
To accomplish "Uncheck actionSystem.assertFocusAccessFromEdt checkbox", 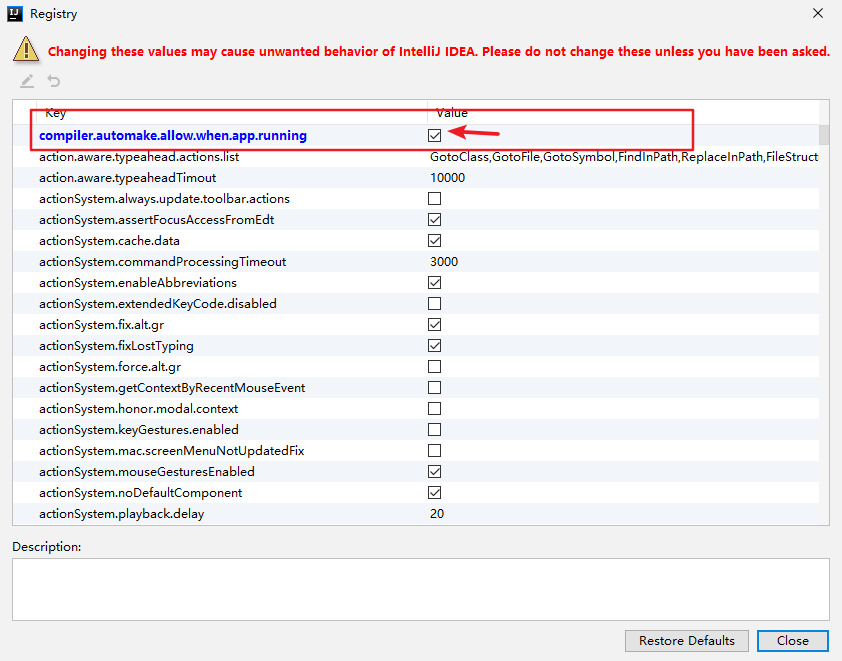I will 434,220.
